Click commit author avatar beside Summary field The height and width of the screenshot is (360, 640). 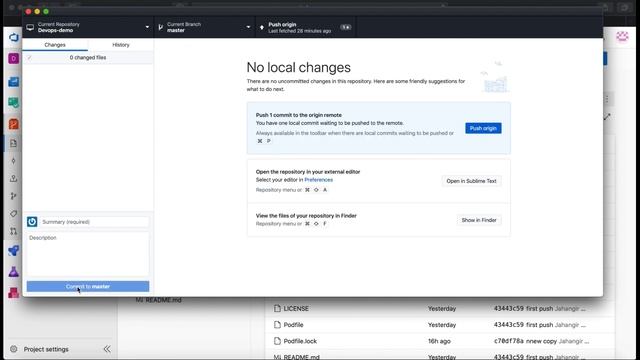pos(32,222)
